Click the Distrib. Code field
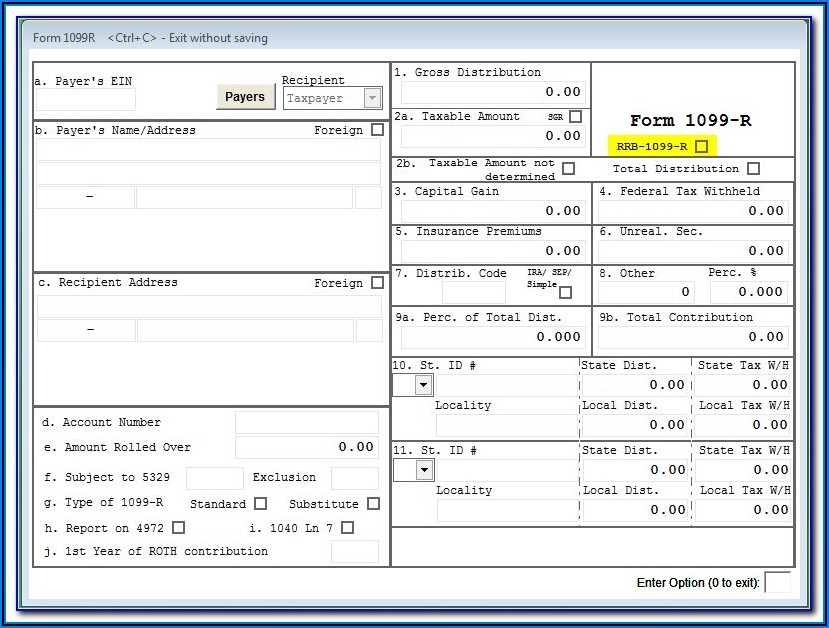The width and height of the screenshot is (829, 628). (473, 292)
